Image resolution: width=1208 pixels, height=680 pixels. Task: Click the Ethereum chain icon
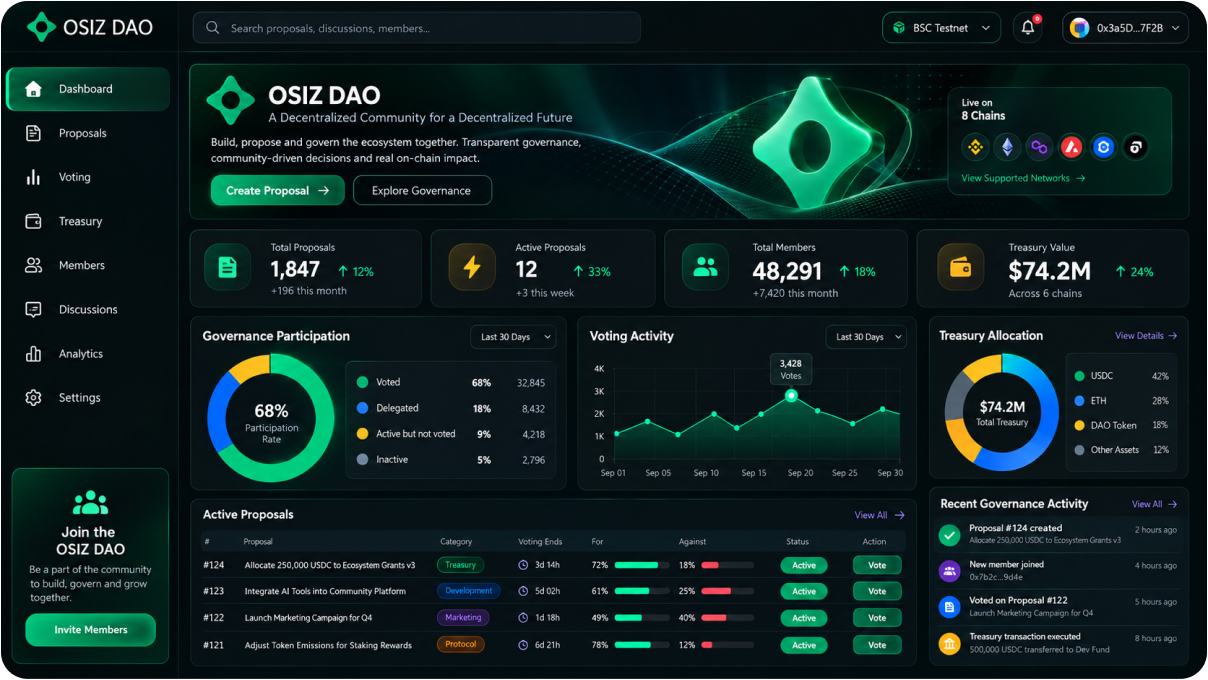point(1006,148)
